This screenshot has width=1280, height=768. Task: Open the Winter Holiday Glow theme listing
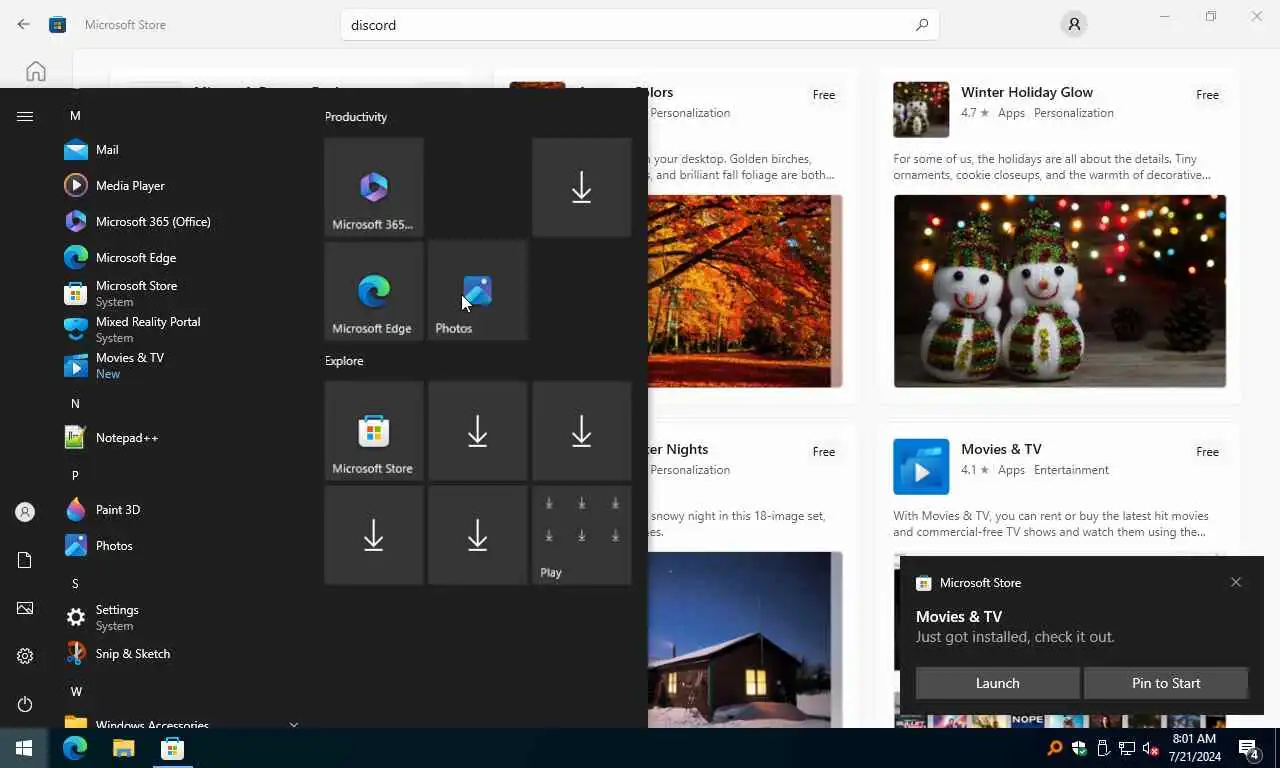1060,238
